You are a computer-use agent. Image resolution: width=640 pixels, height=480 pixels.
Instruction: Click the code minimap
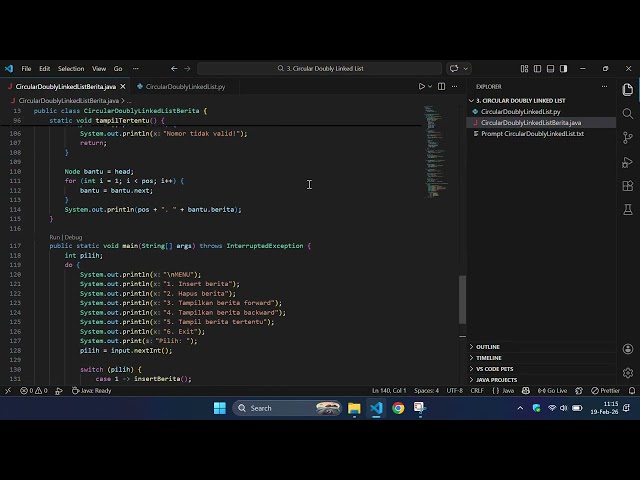437,152
